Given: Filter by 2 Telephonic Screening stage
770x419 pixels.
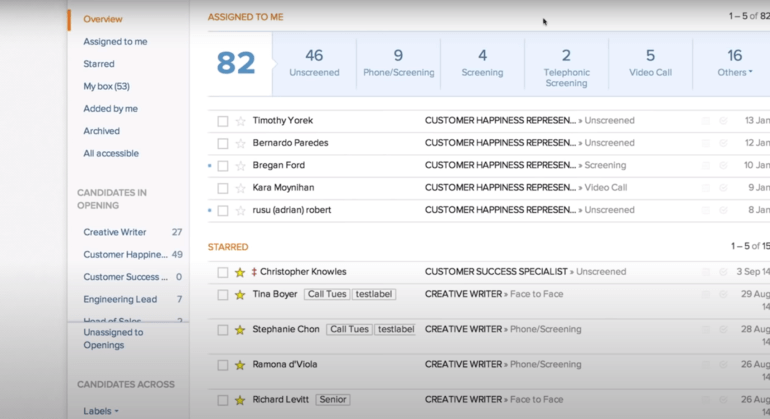Looking at the screenshot, I should pos(566,64).
